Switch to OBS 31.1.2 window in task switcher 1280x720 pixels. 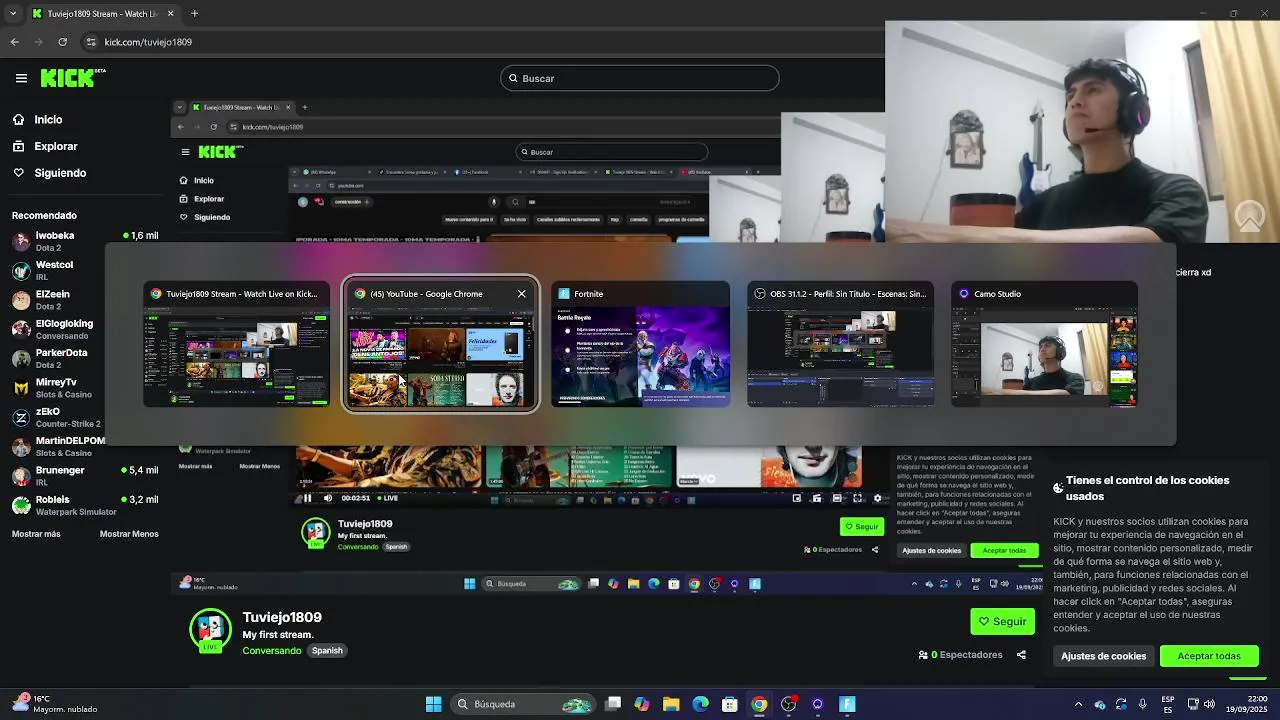pos(840,344)
